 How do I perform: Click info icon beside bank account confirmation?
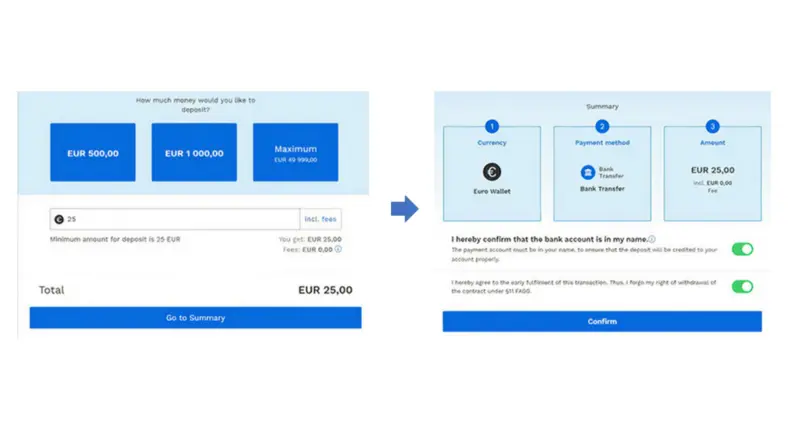[652, 239]
